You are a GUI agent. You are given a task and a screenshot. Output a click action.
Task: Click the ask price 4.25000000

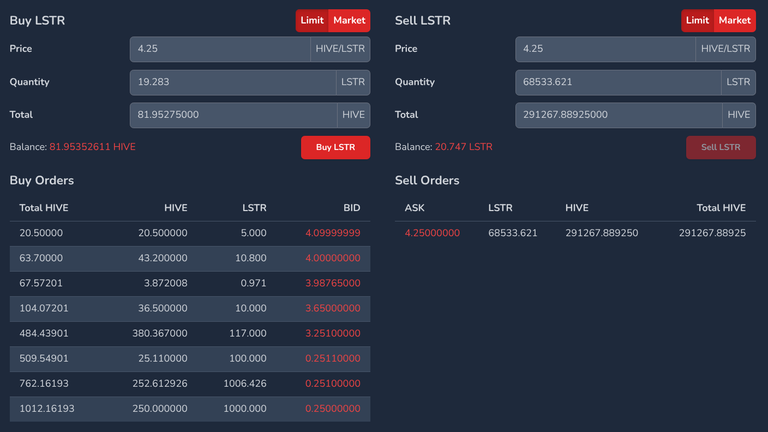click(x=432, y=233)
